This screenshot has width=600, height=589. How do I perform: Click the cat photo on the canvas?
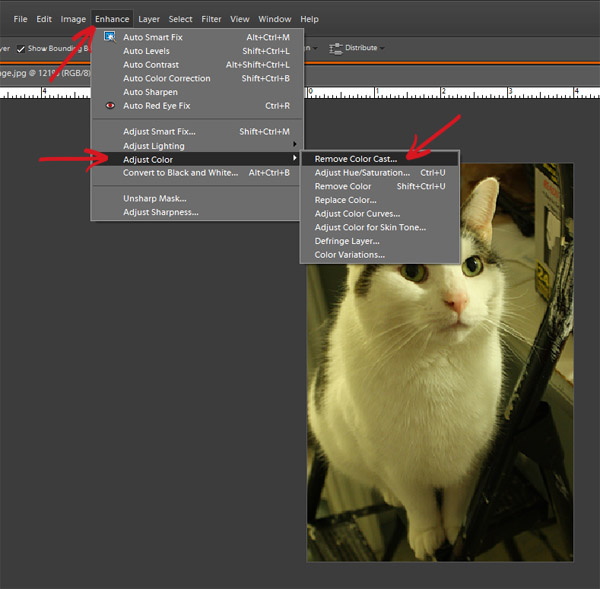click(440, 400)
